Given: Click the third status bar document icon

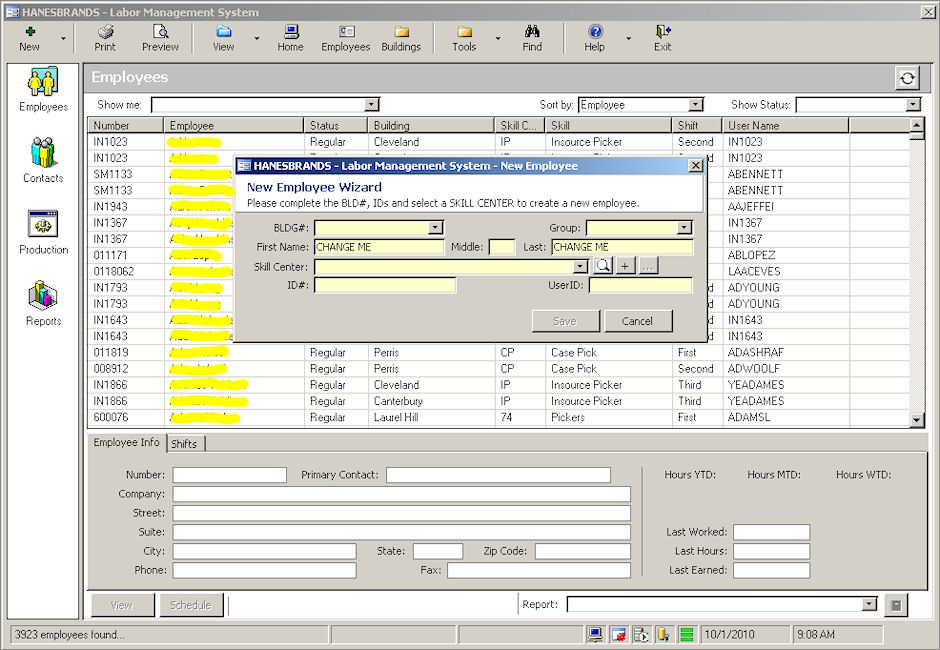Looking at the screenshot, I should coord(641,634).
